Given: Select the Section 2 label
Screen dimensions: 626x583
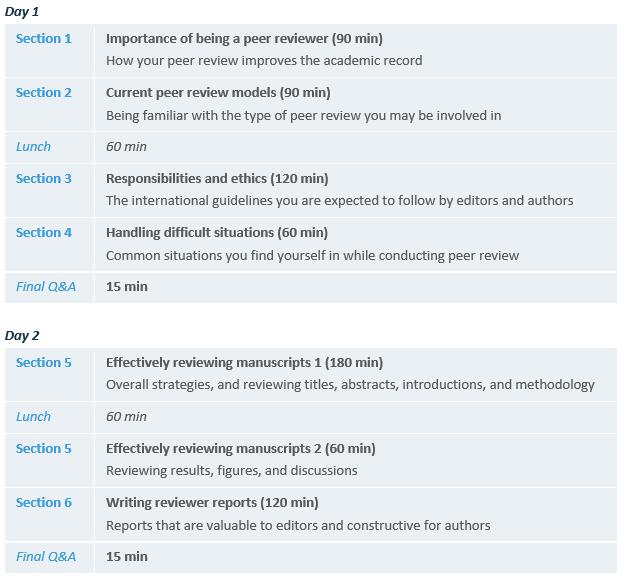Looking at the screenshot, I should 44,93.
